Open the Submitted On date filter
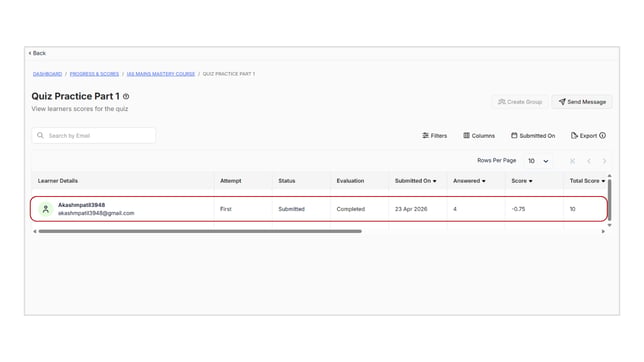 [533, 136]
